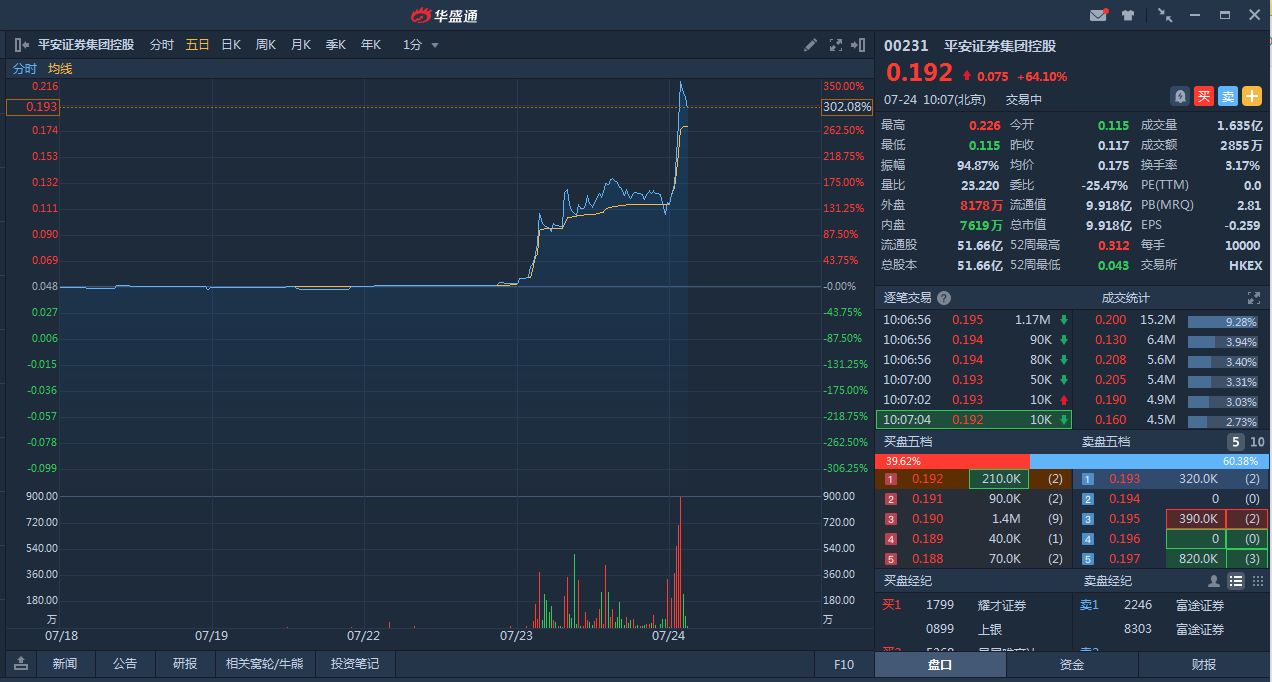Click the 成交统计 header label
The image size is (1272, 682).
point(1126,298)
